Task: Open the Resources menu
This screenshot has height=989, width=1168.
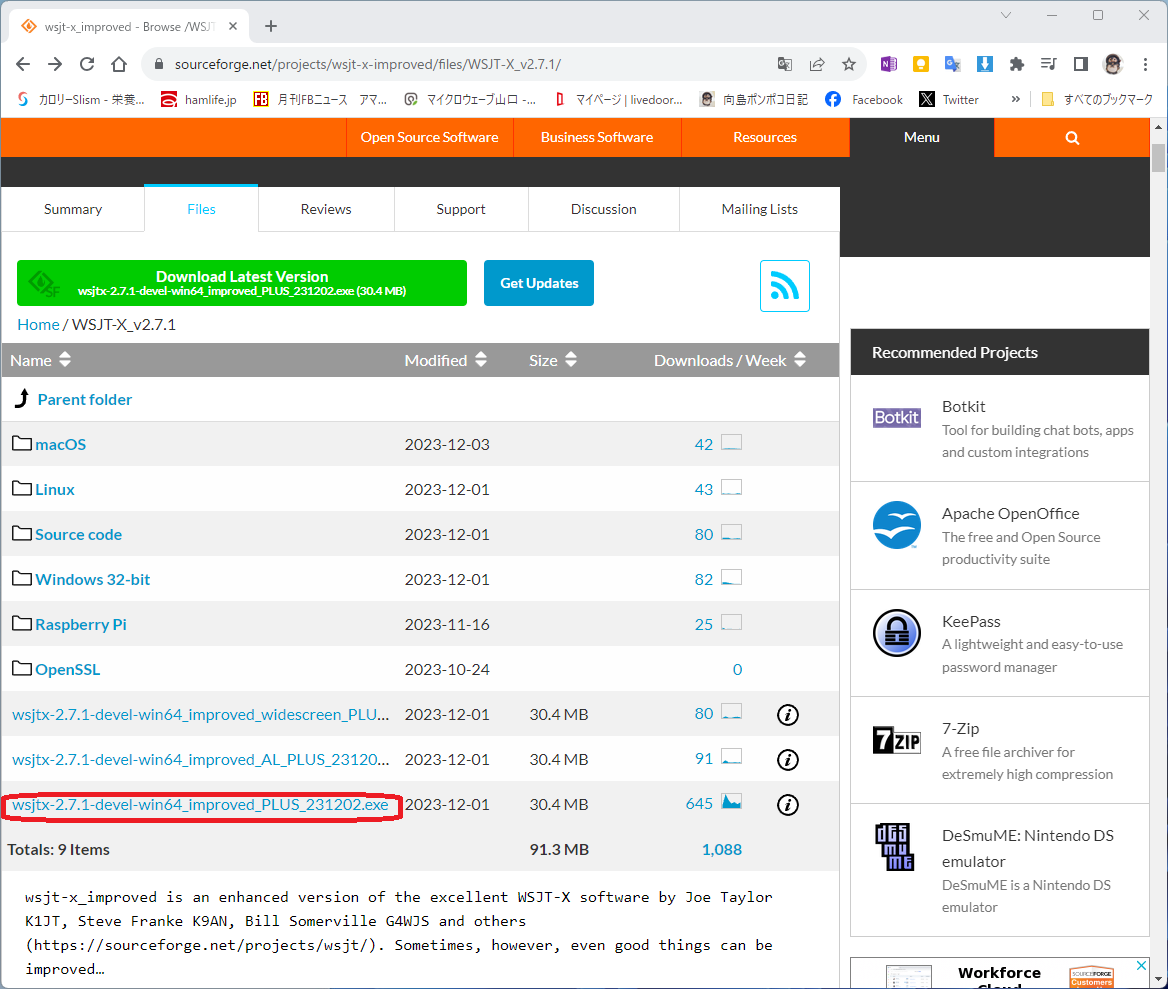Action: (x=765, y=138)
